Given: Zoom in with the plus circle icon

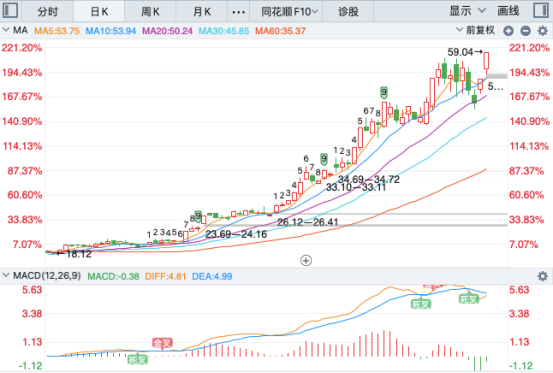Looking at the screenshot, I should pos(508,31).
